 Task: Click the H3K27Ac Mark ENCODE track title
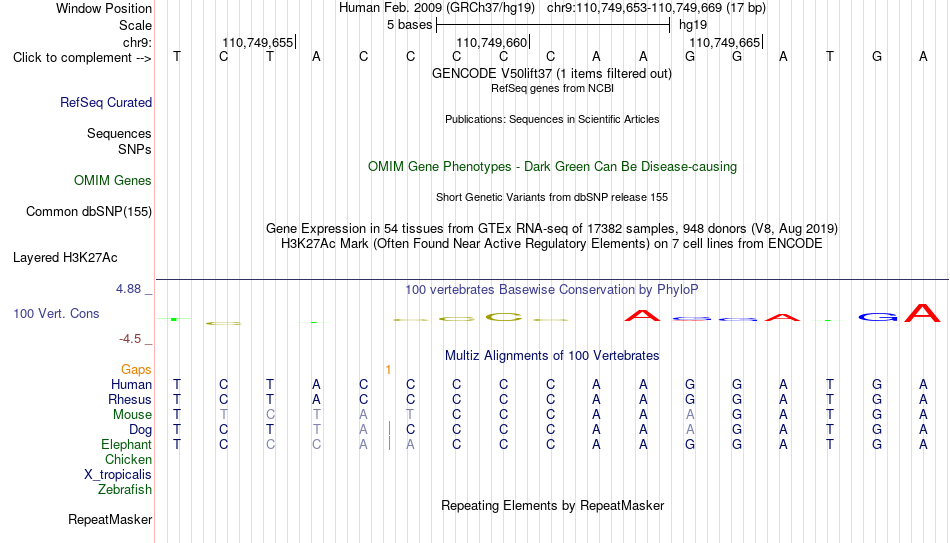552,244
